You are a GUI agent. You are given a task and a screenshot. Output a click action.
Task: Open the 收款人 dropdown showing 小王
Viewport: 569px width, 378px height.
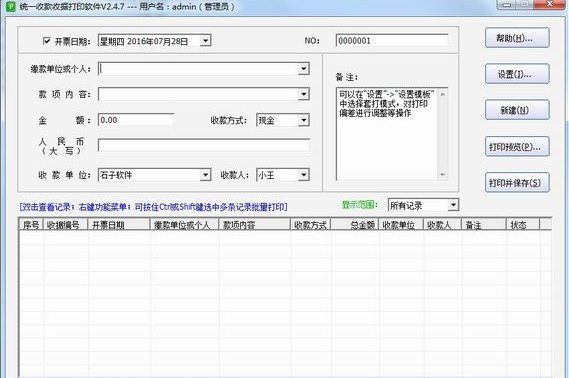[x=304, y=175]
